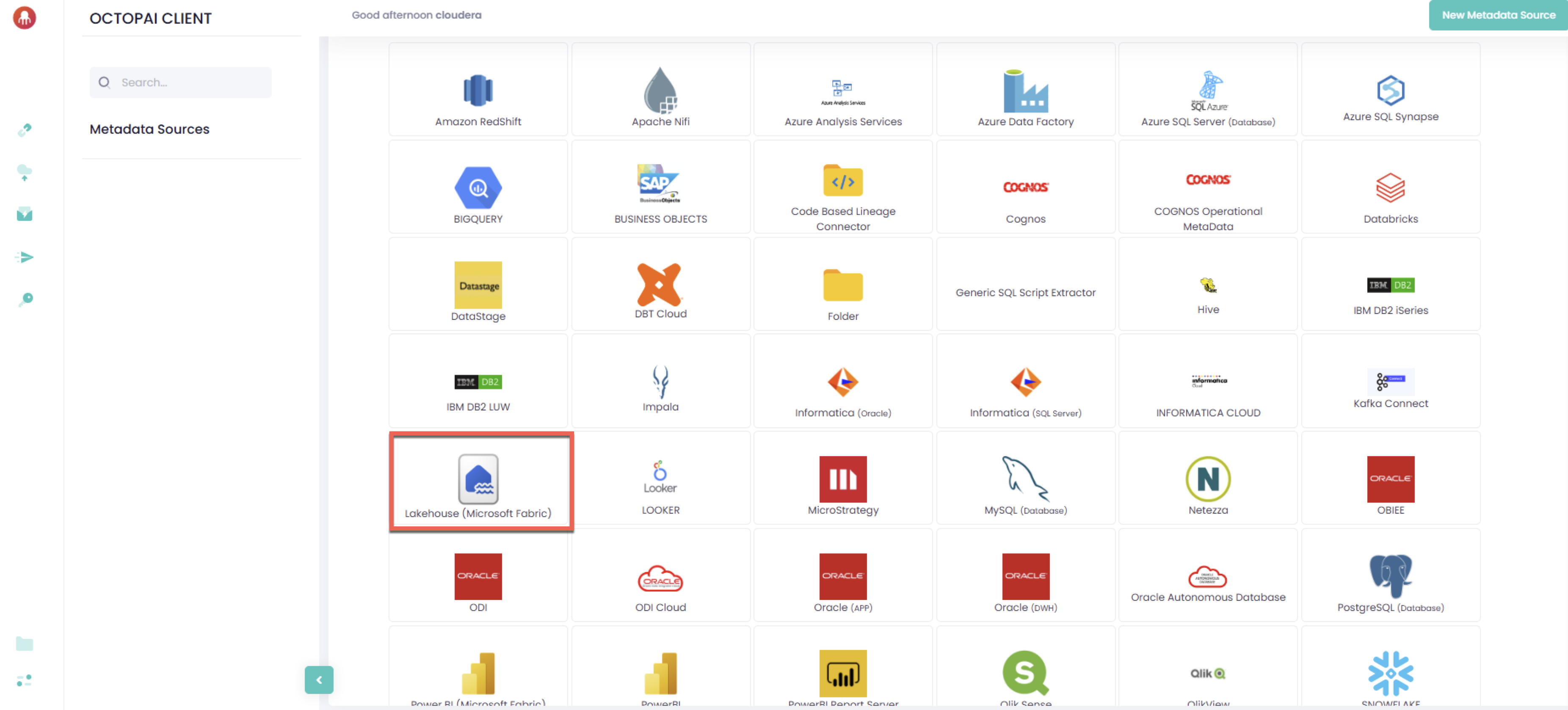1568x710 pixels.
Task: Click the OCTOPAI CLIENT heading
Action: pos(150,18)
